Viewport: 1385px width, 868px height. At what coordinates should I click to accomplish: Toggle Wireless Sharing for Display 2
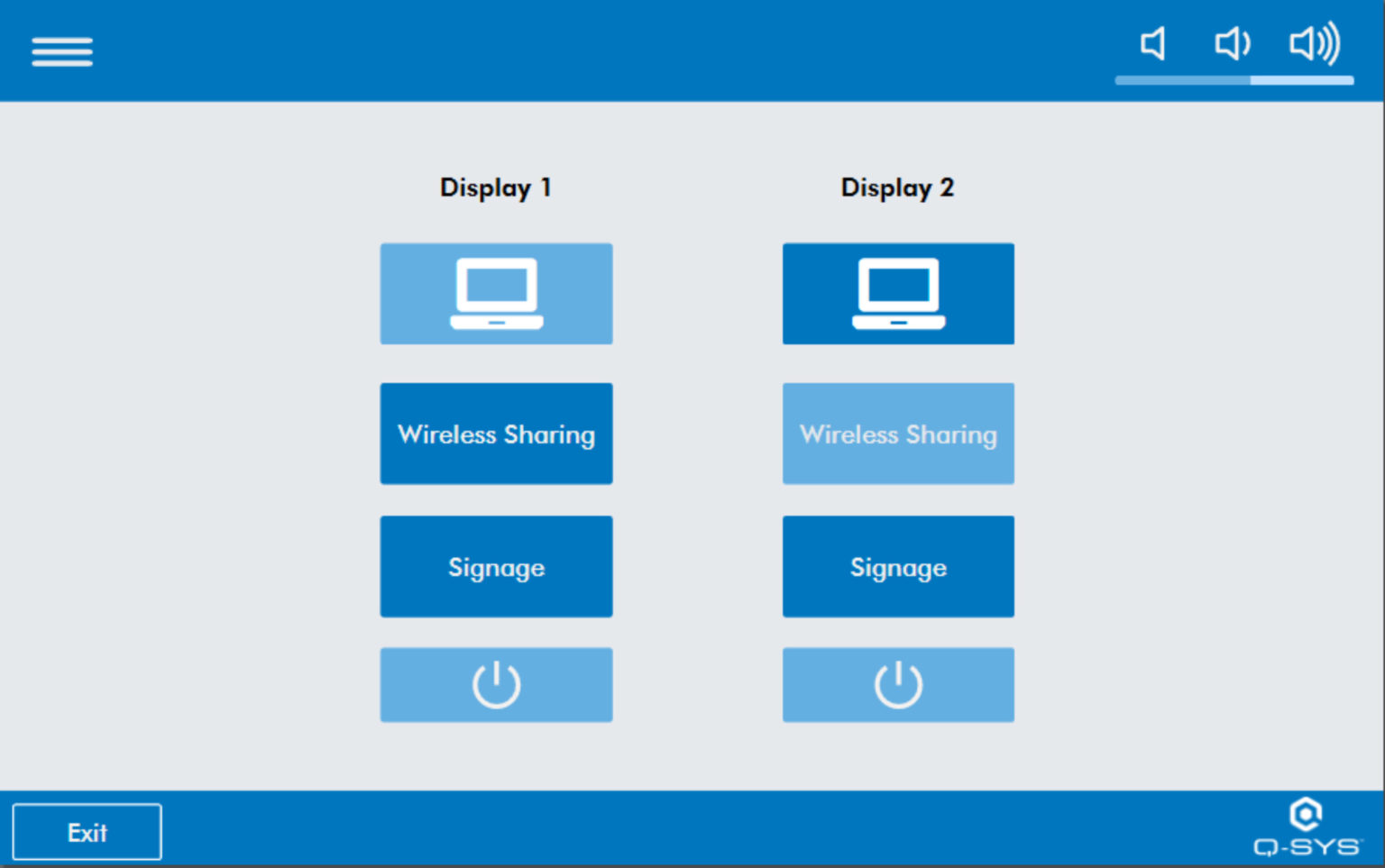click(x=898, y=434)
